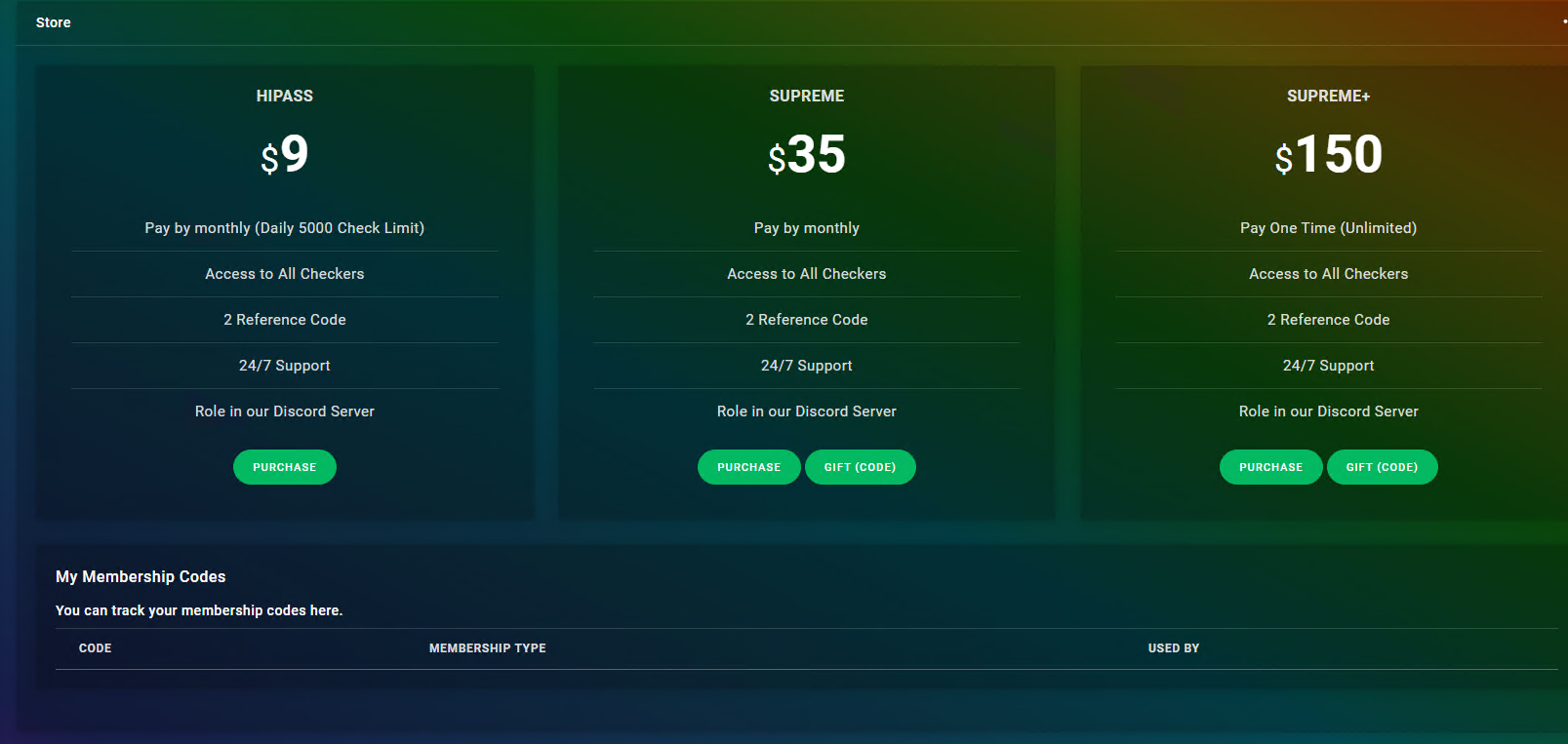
Task: Click "Access to All Checkers" under HIPASS
Action: click(x=285, y=274)
